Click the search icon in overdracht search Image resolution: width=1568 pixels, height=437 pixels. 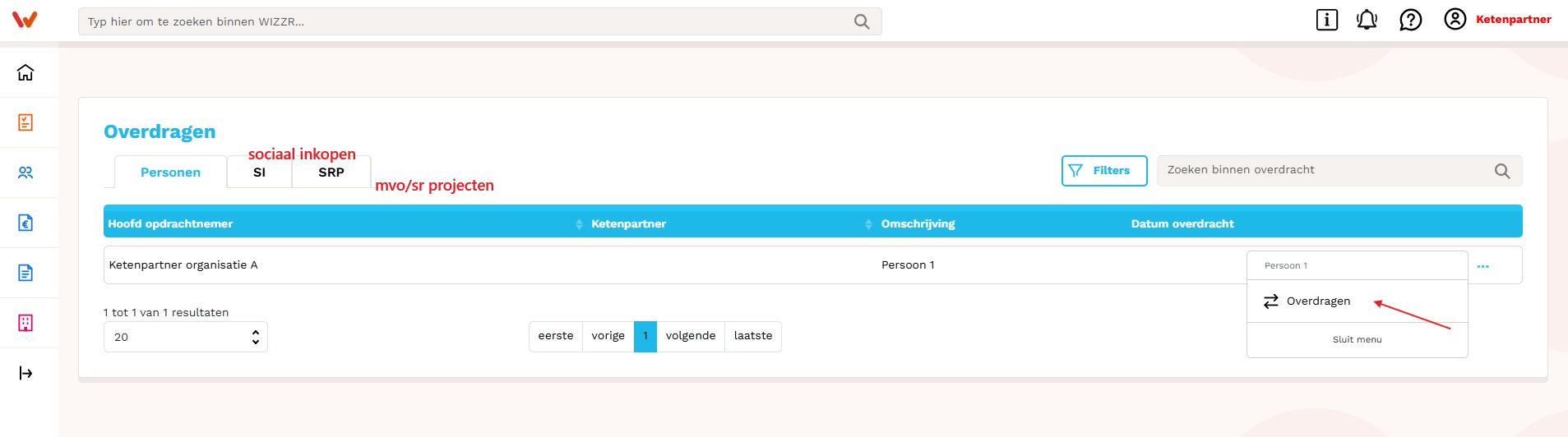(1502, 171)
